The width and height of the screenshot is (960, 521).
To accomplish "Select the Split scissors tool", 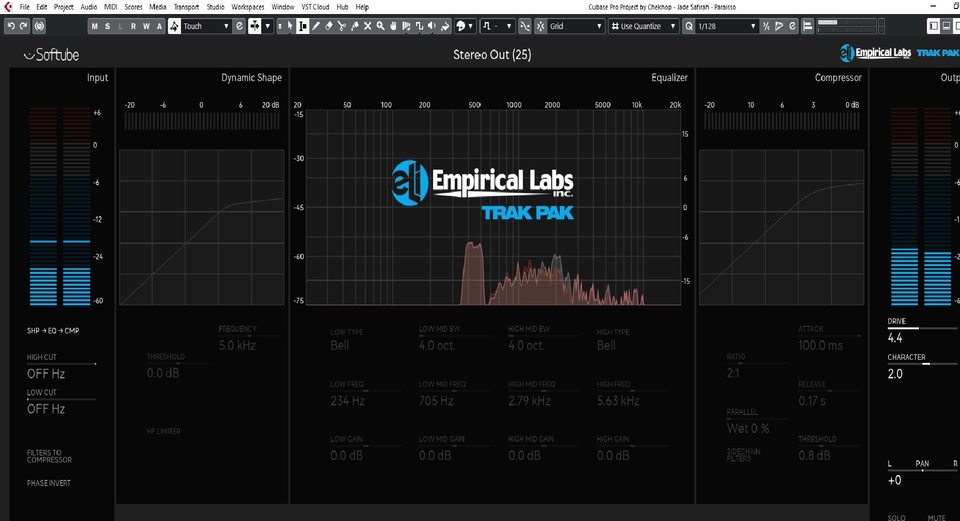I will 342,26.
